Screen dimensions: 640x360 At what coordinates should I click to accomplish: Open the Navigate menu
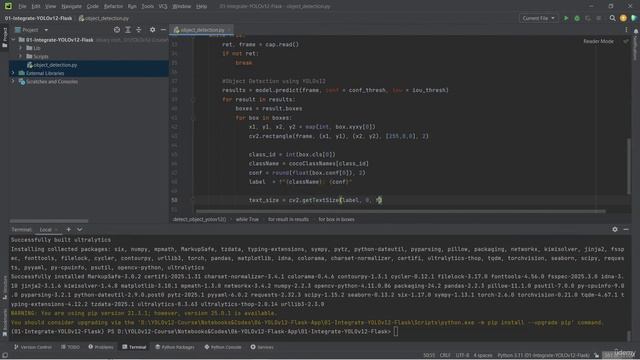[71, 6]
